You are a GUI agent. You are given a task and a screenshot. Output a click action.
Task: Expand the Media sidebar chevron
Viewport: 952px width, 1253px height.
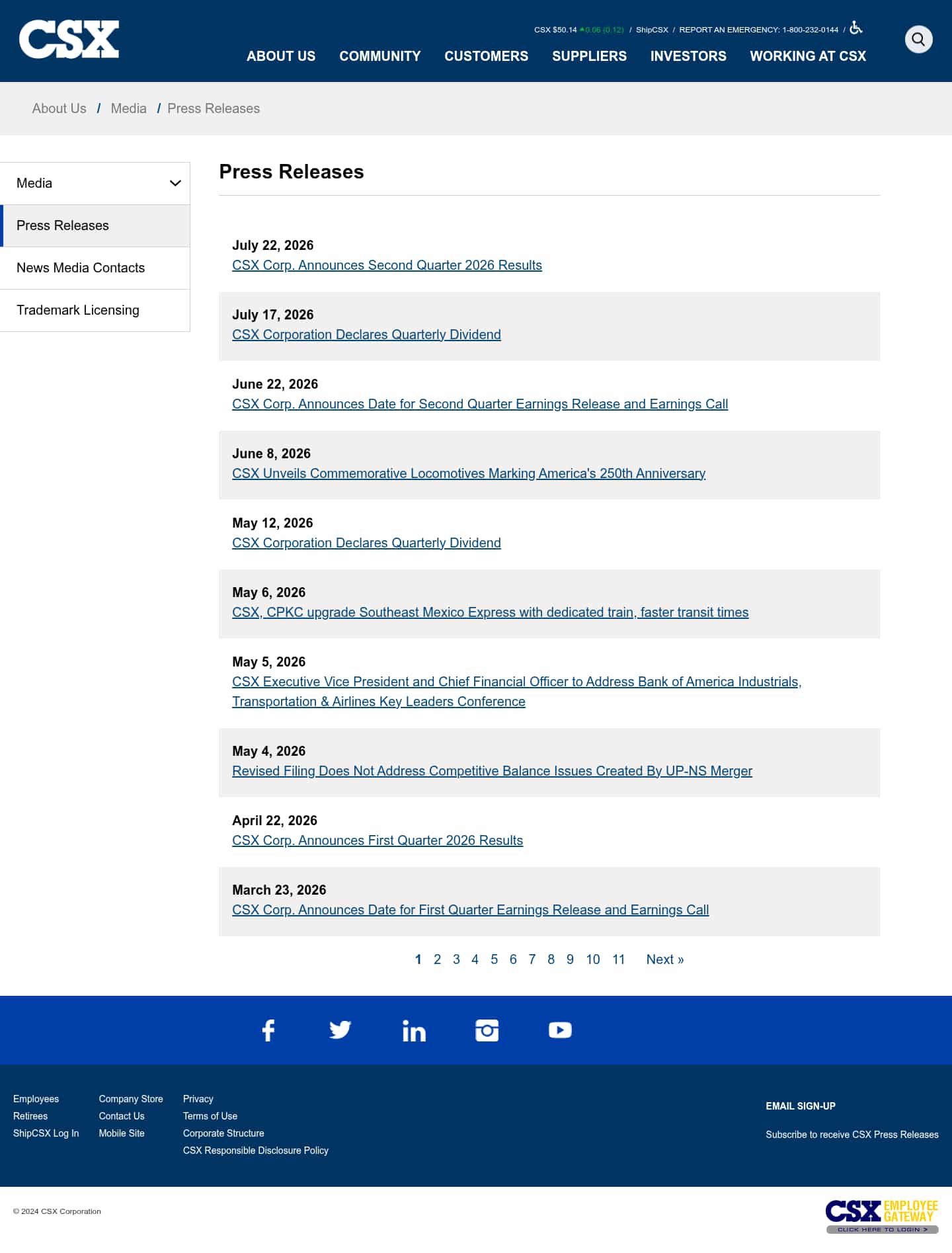click(175, 183)
